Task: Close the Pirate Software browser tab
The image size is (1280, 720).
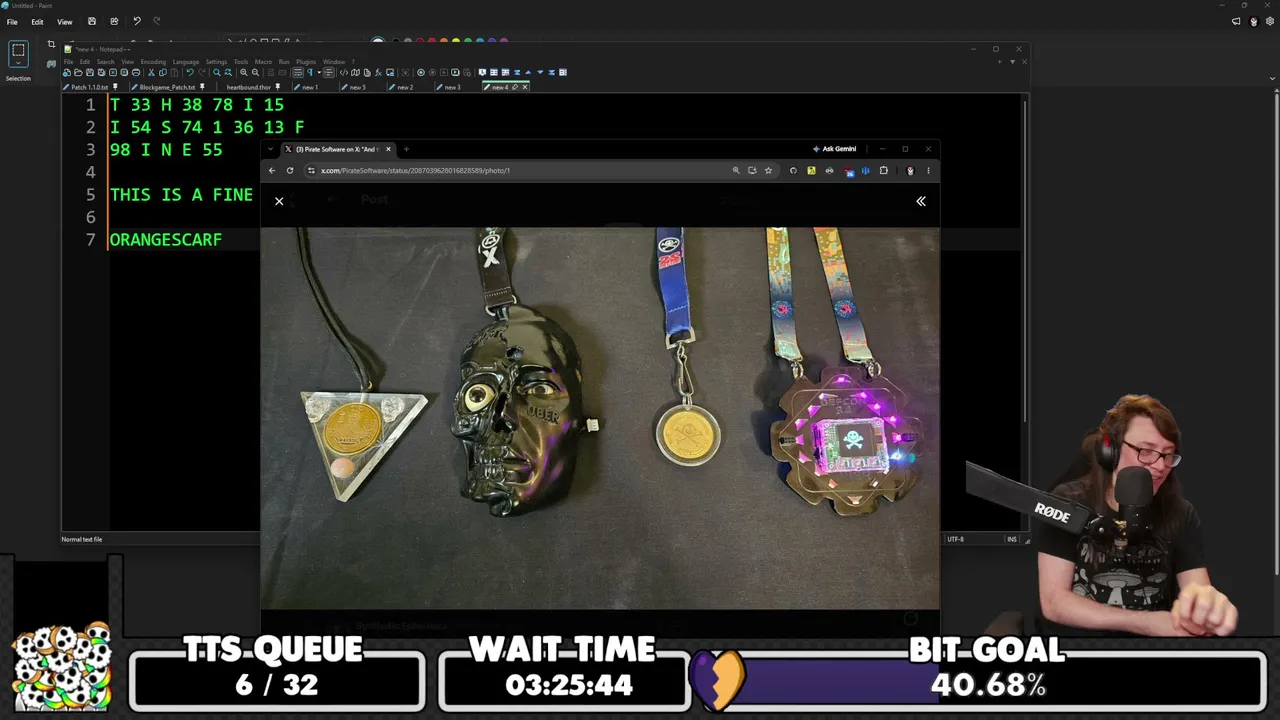Action: tap(388, 149)
